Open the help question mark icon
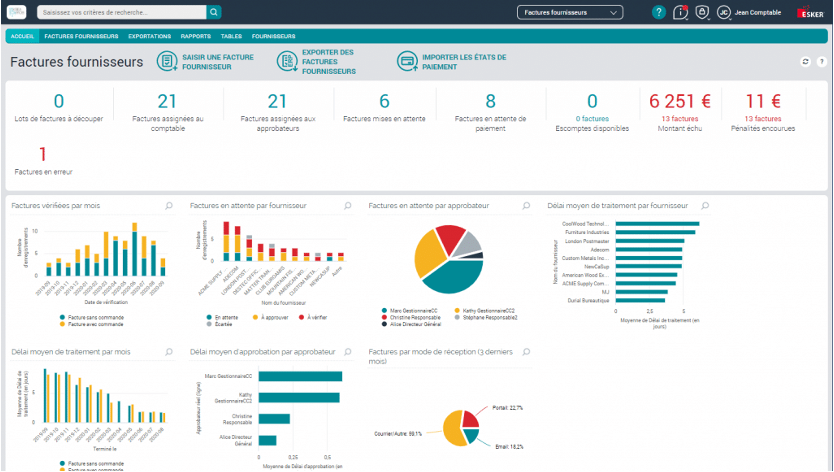Image resolution: width=834 pixels, height=472 pixels. [x=658, y=13]
